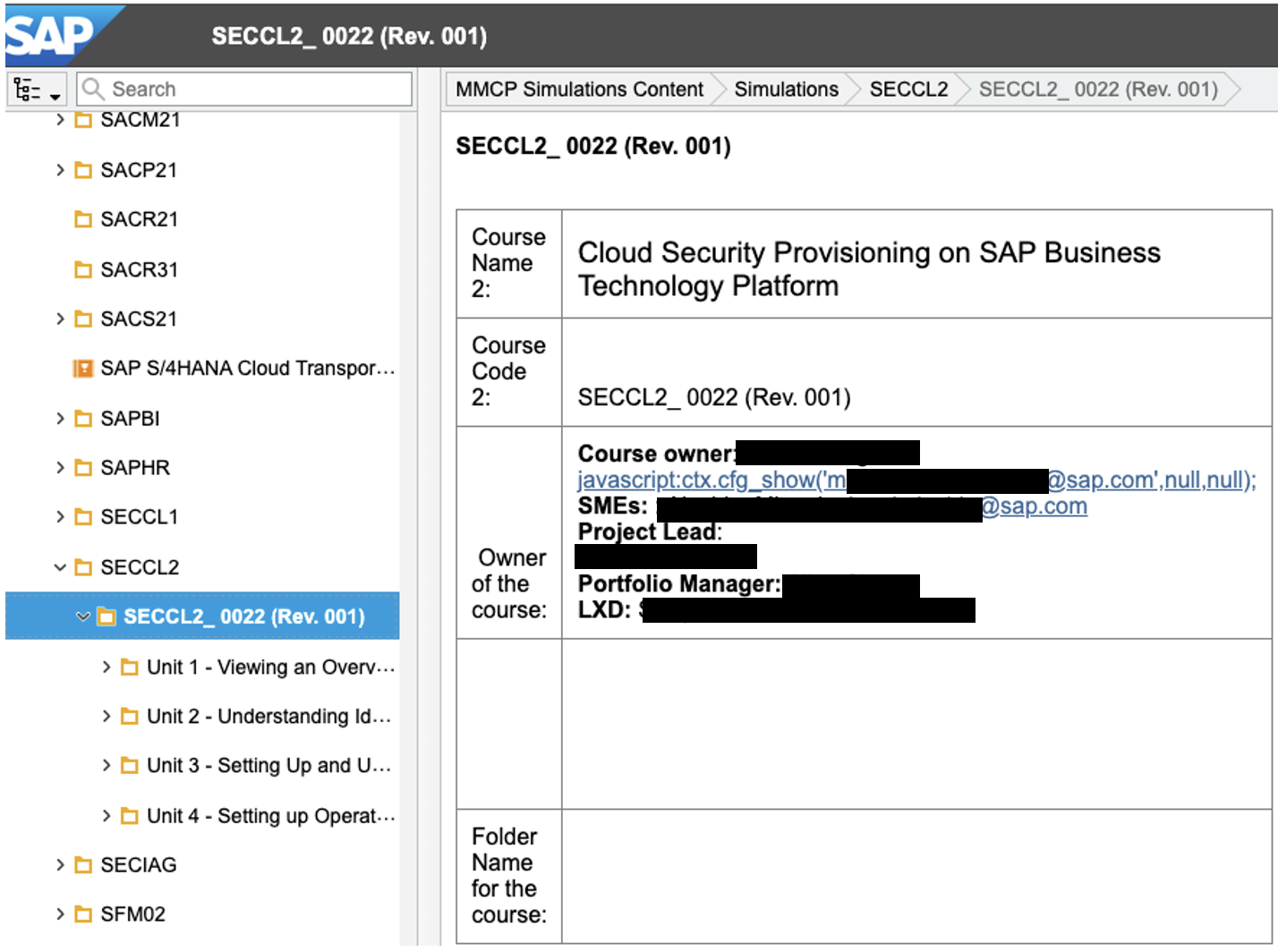Screen dimensions: 1278x952
Task: Click the SAPHR folder icon
Action: [x=83, y=467]
